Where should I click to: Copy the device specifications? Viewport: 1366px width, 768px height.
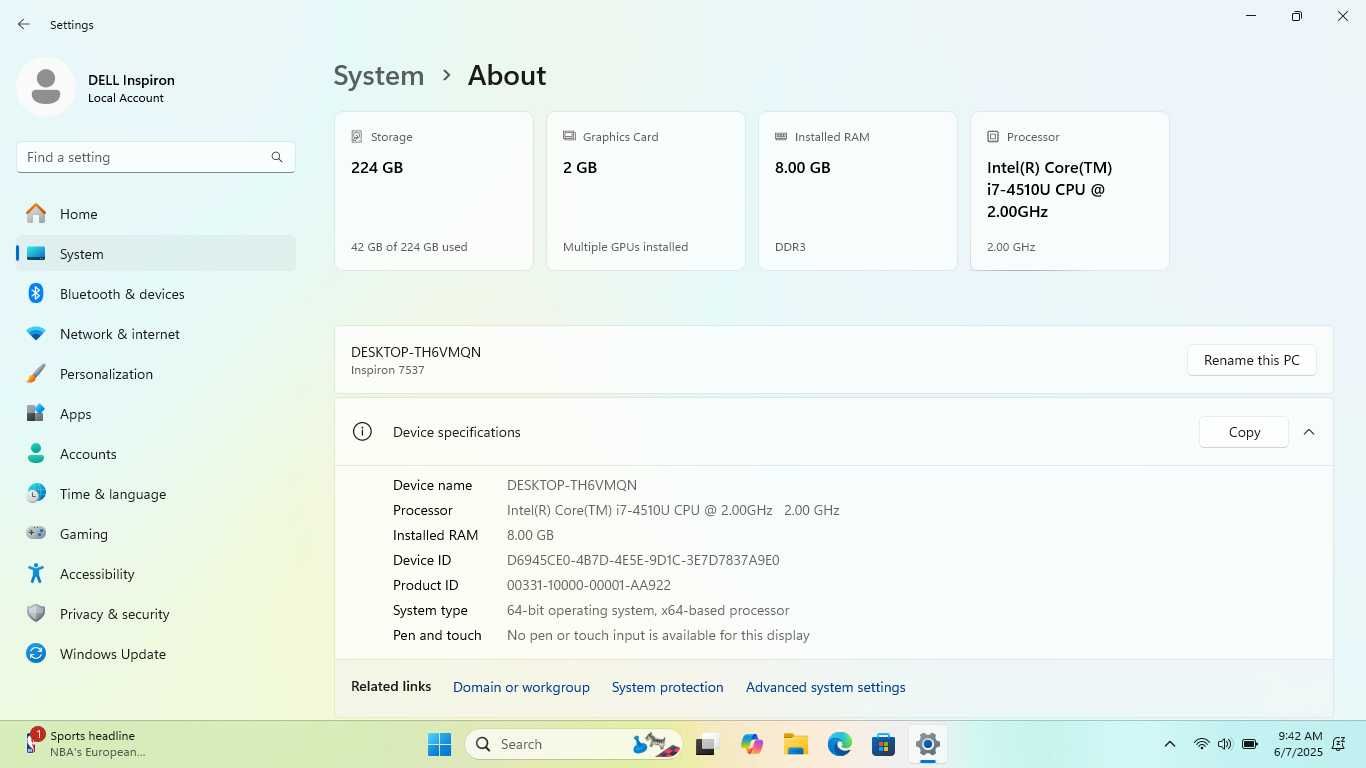[x=1244, y=432]
